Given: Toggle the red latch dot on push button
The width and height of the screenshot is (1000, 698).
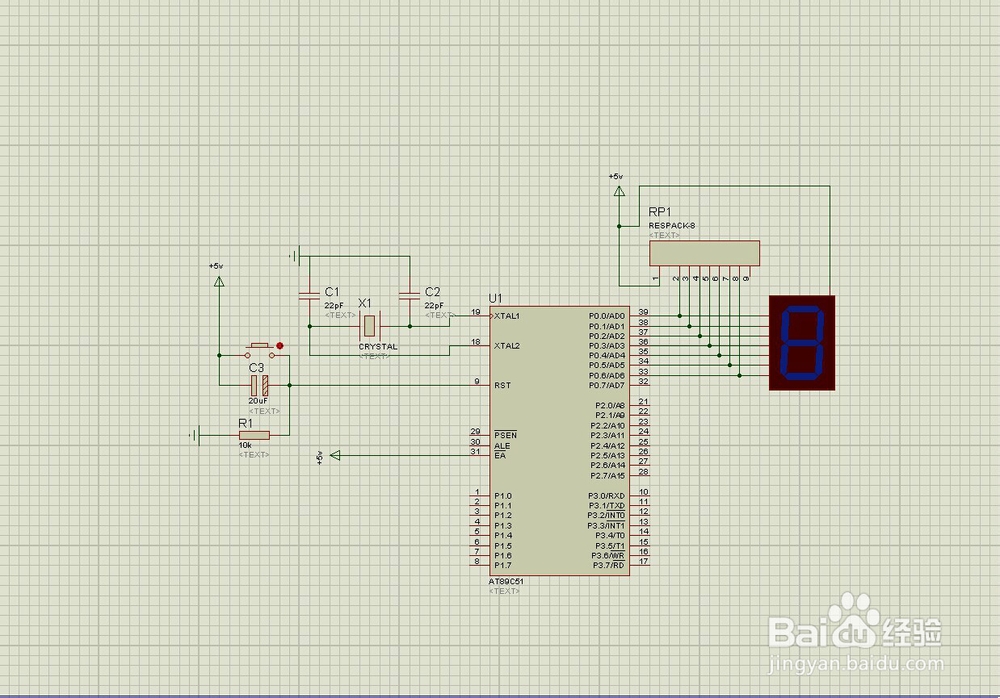Looking at the screenshot, I should click(279, 345).
